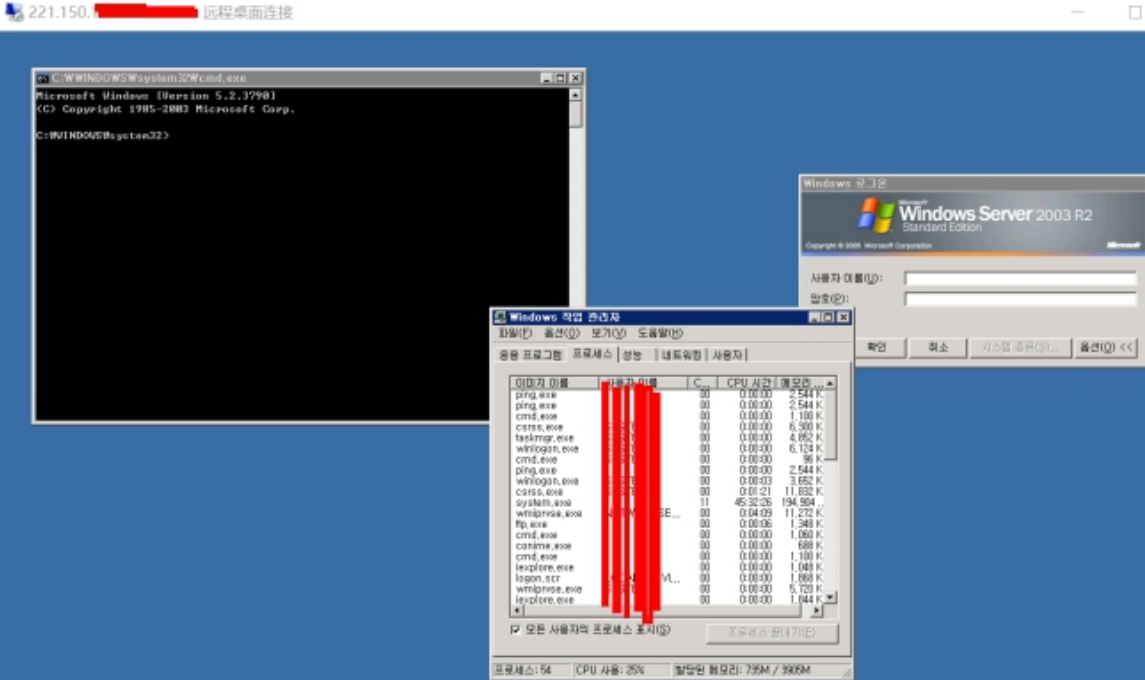1145x680 pixels.
Task: Click the Task Manager title bar icon
Action: (500, 317)
